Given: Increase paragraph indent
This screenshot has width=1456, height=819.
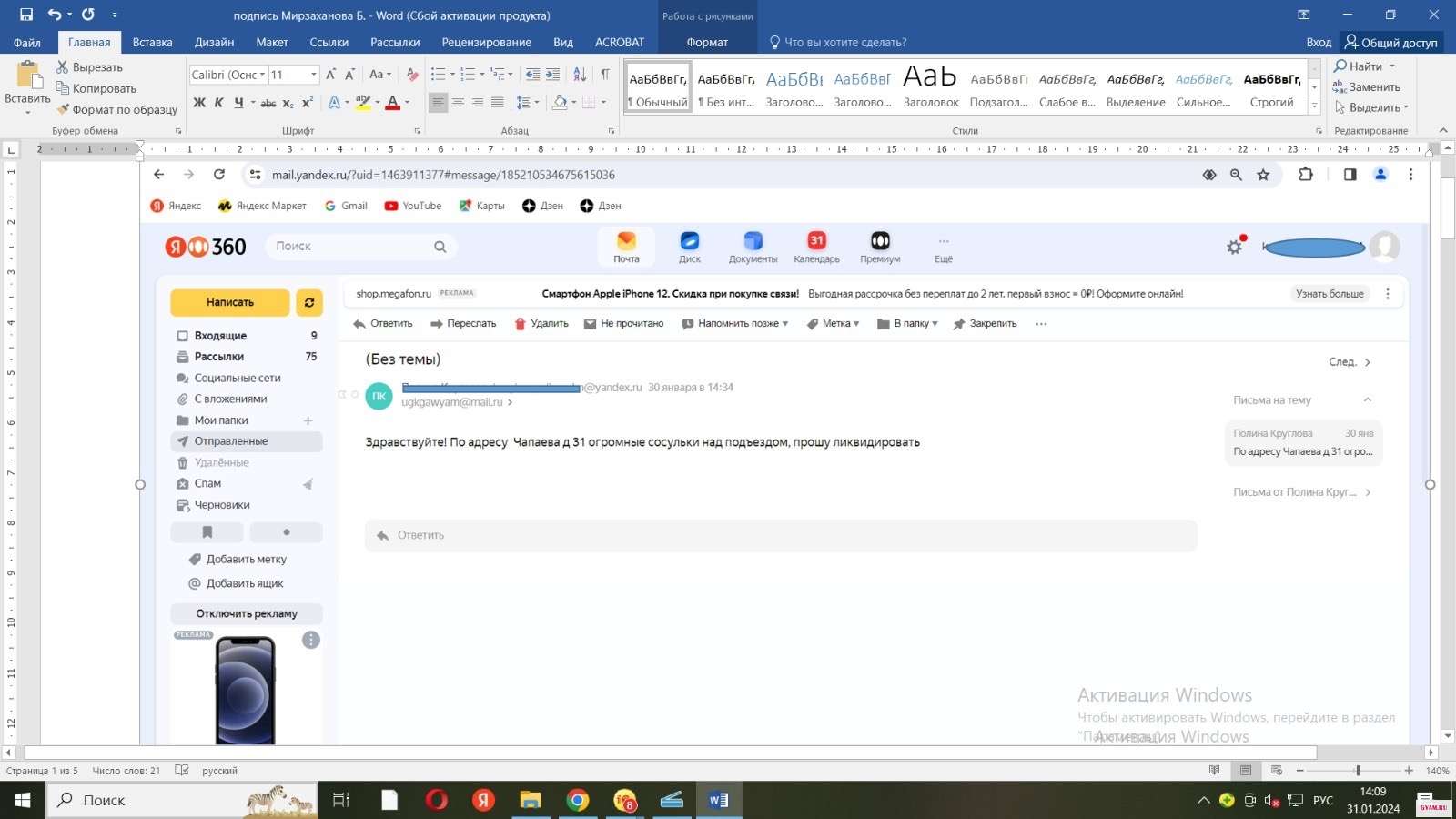Looking at the screenshot, I should (x=552, y=75).
